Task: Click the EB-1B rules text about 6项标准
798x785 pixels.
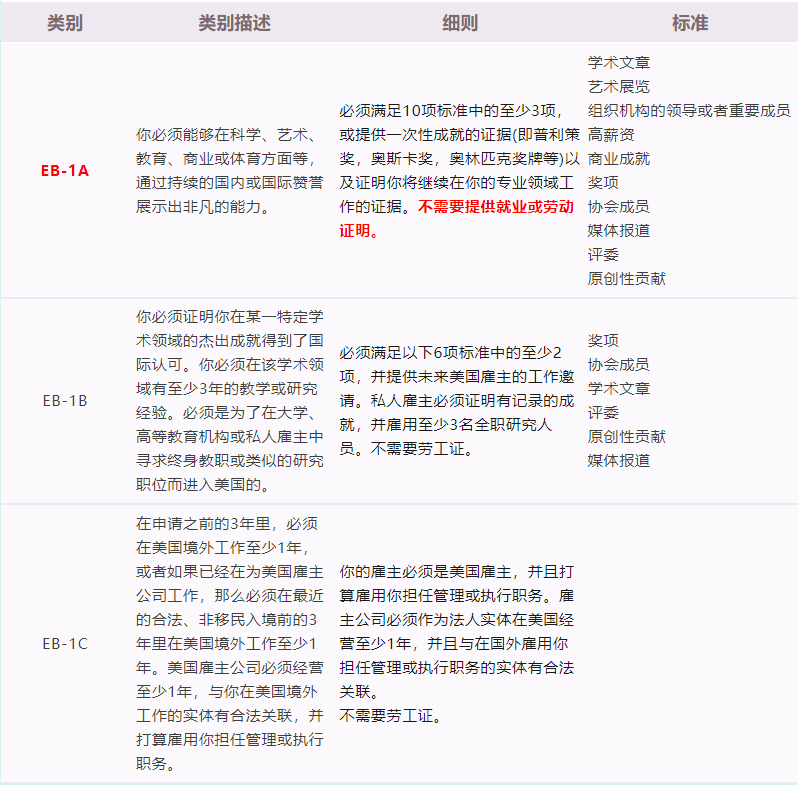Action: coord(455,400)
